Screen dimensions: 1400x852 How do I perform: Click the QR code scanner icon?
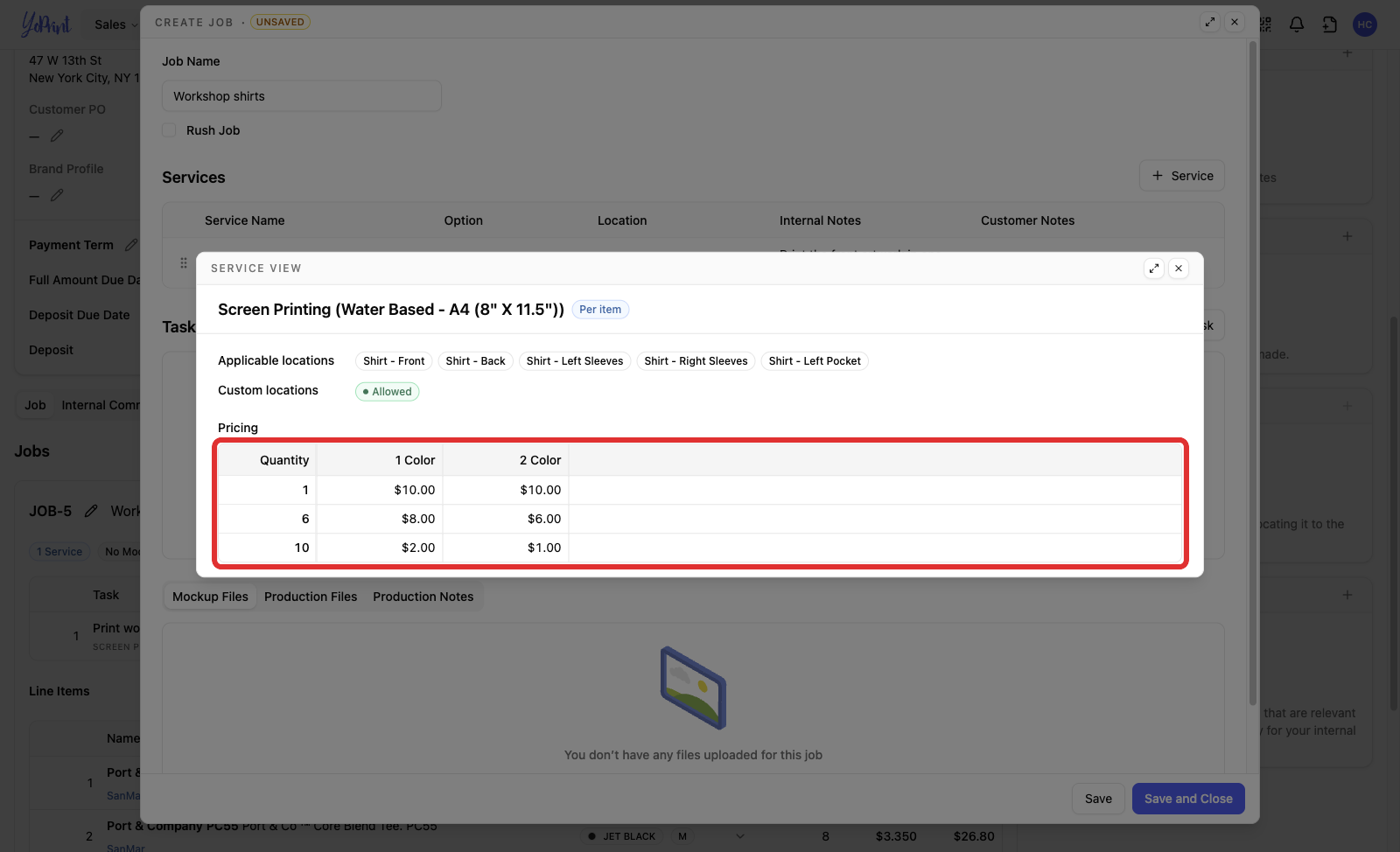click(x=1265, y=24)
